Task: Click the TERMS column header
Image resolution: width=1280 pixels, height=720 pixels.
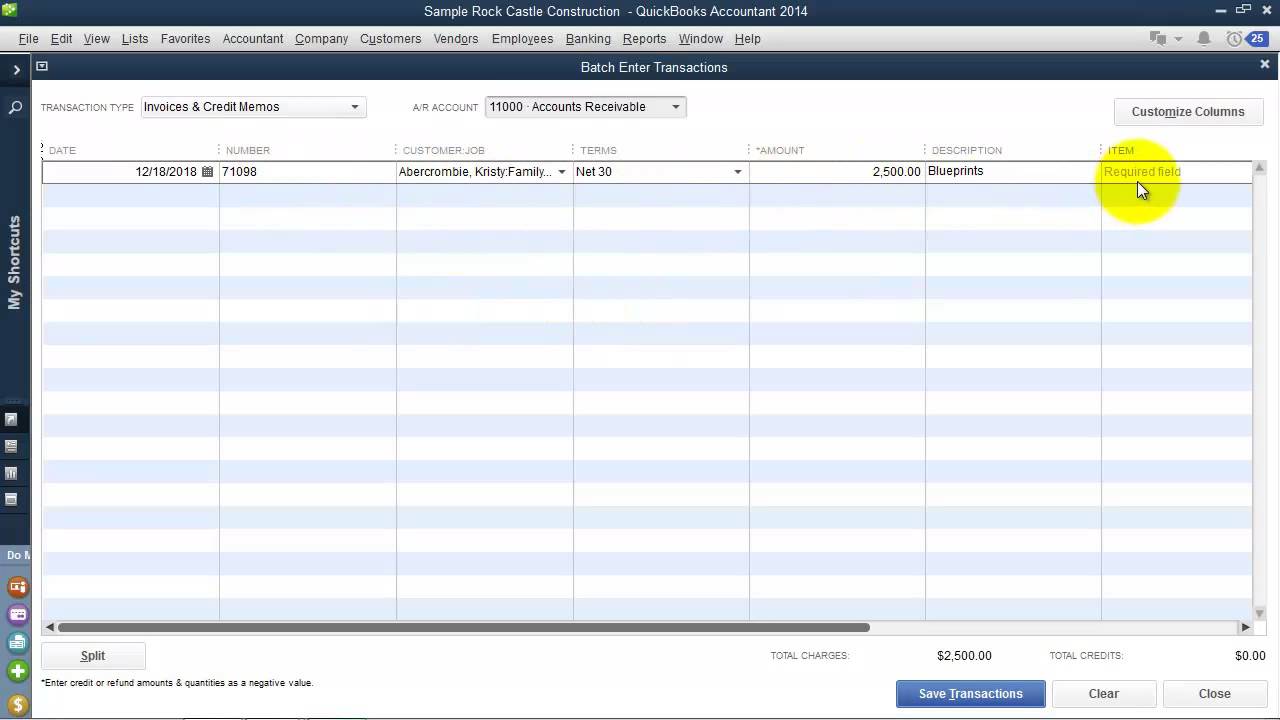Action: point(598,150)
